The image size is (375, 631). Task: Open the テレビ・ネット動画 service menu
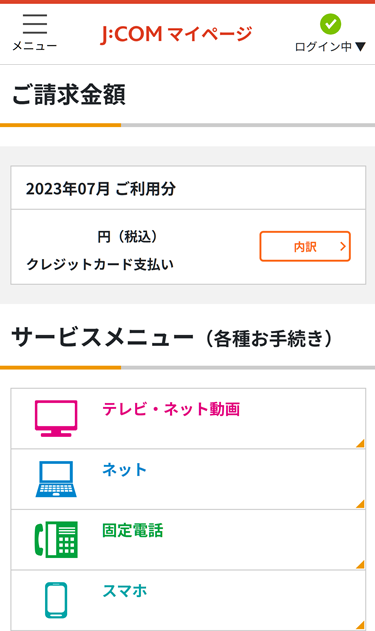click(x=188, y=419)
